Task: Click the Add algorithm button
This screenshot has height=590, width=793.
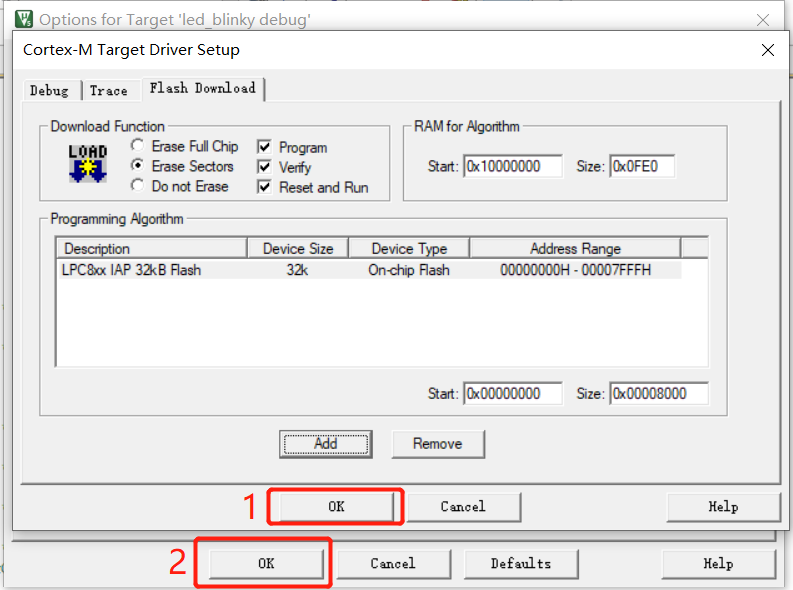Action: (325, 443)
